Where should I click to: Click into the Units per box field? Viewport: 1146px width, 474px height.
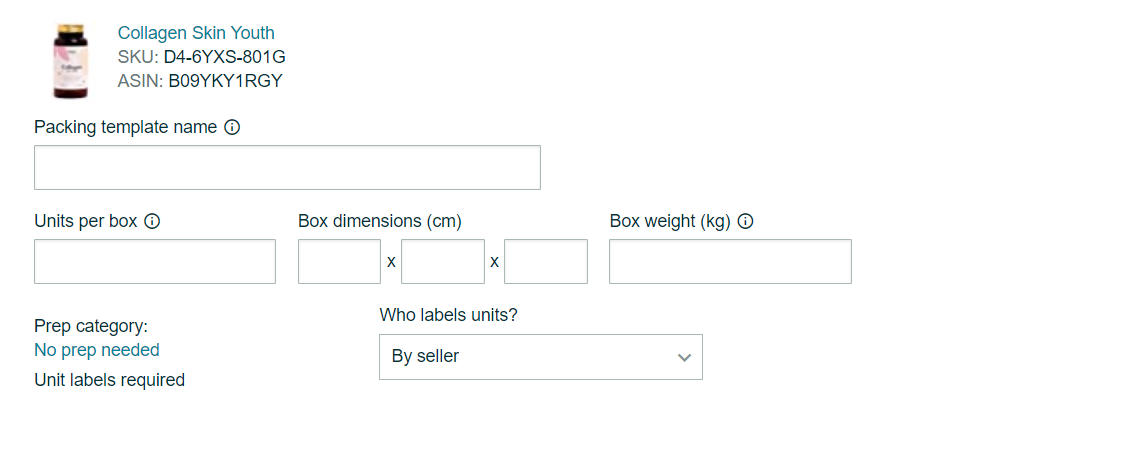pyautogui.click(x=155, y=261)
